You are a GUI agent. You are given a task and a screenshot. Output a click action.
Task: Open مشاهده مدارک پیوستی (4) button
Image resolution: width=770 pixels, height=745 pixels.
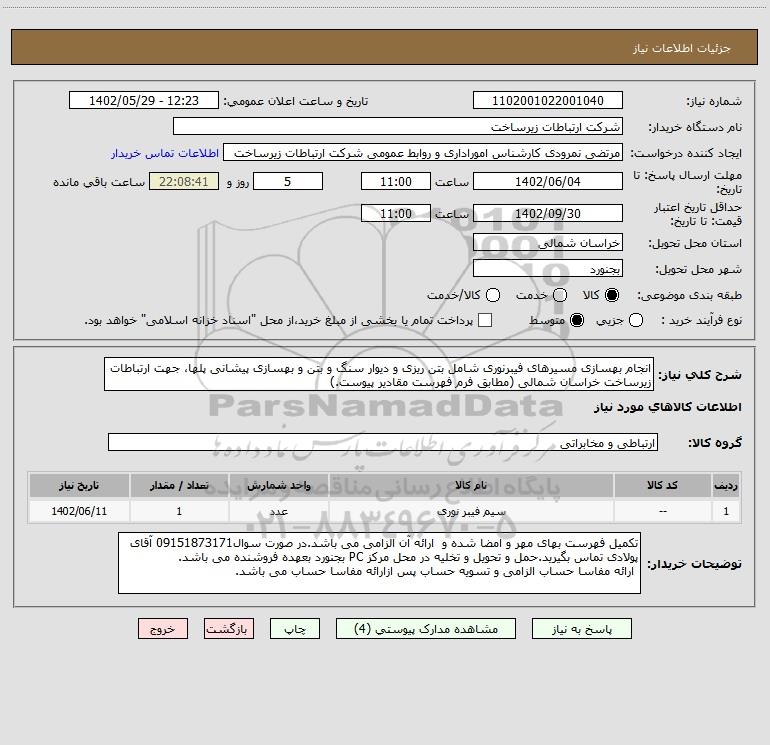click(x=426, y=629)
